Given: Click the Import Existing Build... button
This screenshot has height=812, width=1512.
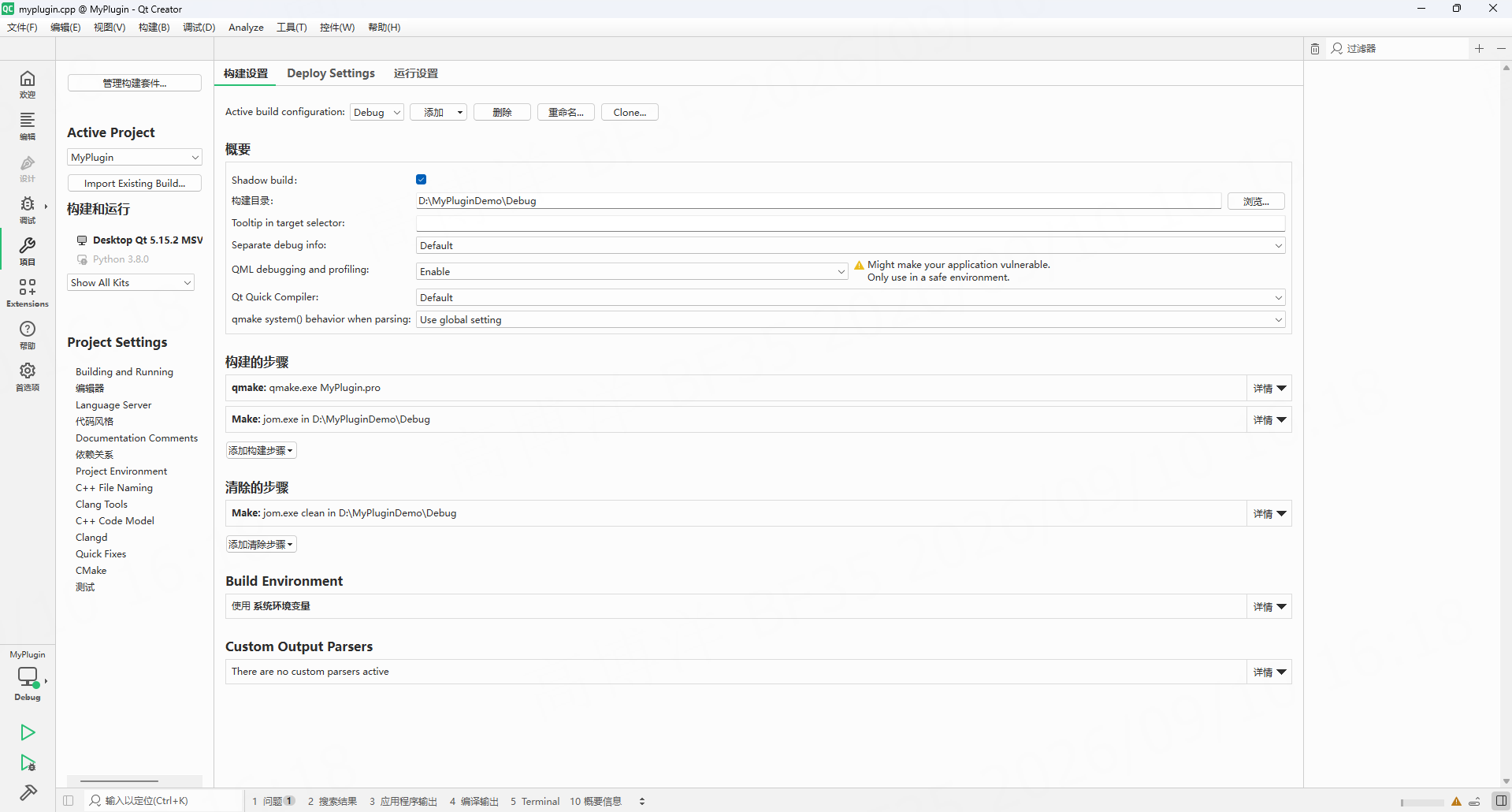Looking at the screenshot, I should pyautogui.click(x=135, y=183).
